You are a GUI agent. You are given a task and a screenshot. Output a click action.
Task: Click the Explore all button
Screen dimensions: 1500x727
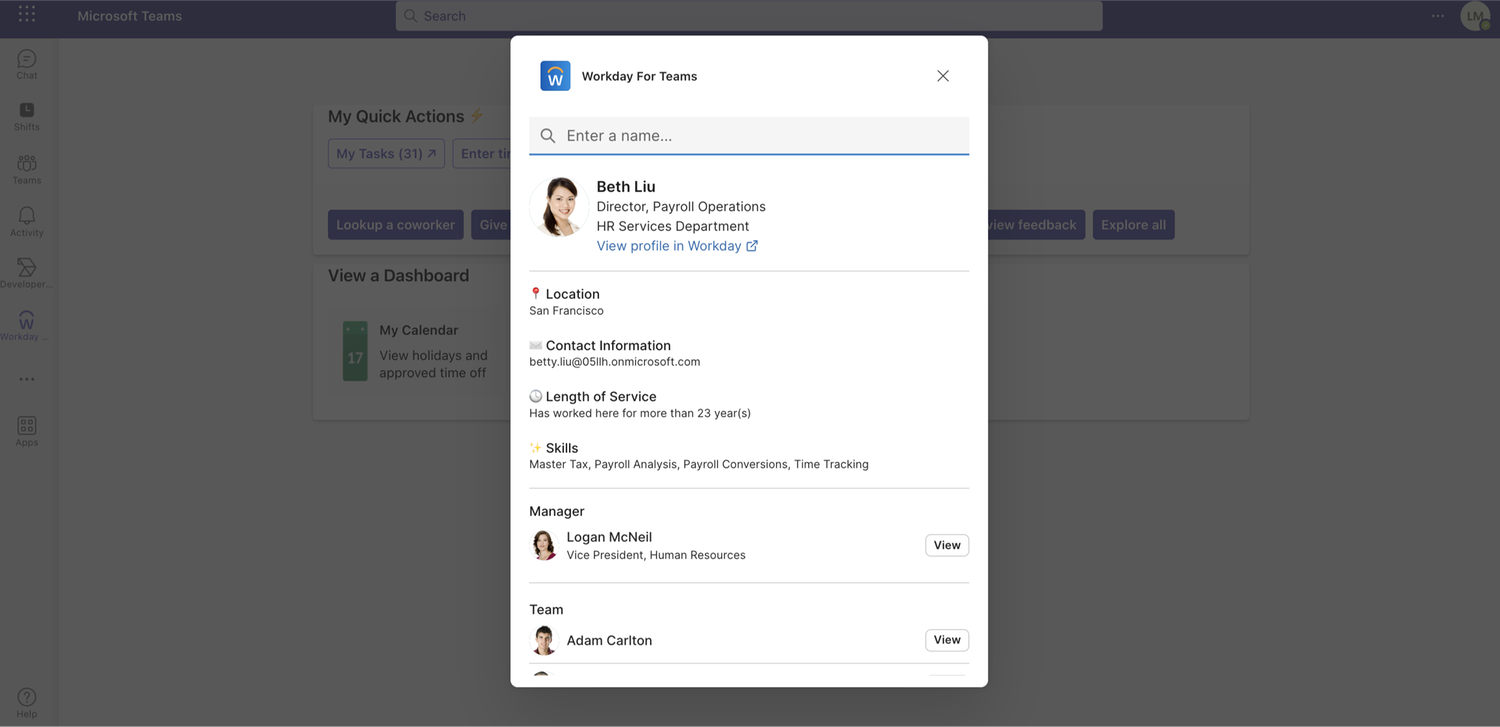pyautogui.click(x=1133, y=224)
